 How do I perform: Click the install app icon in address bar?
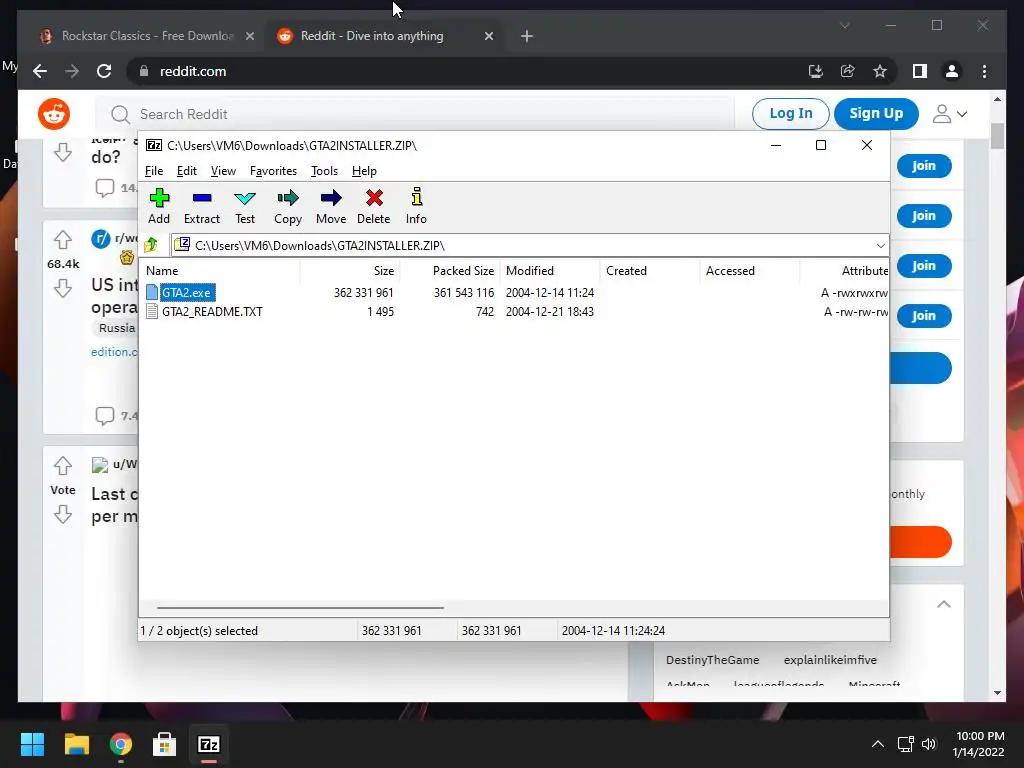[x=816, y=71]
